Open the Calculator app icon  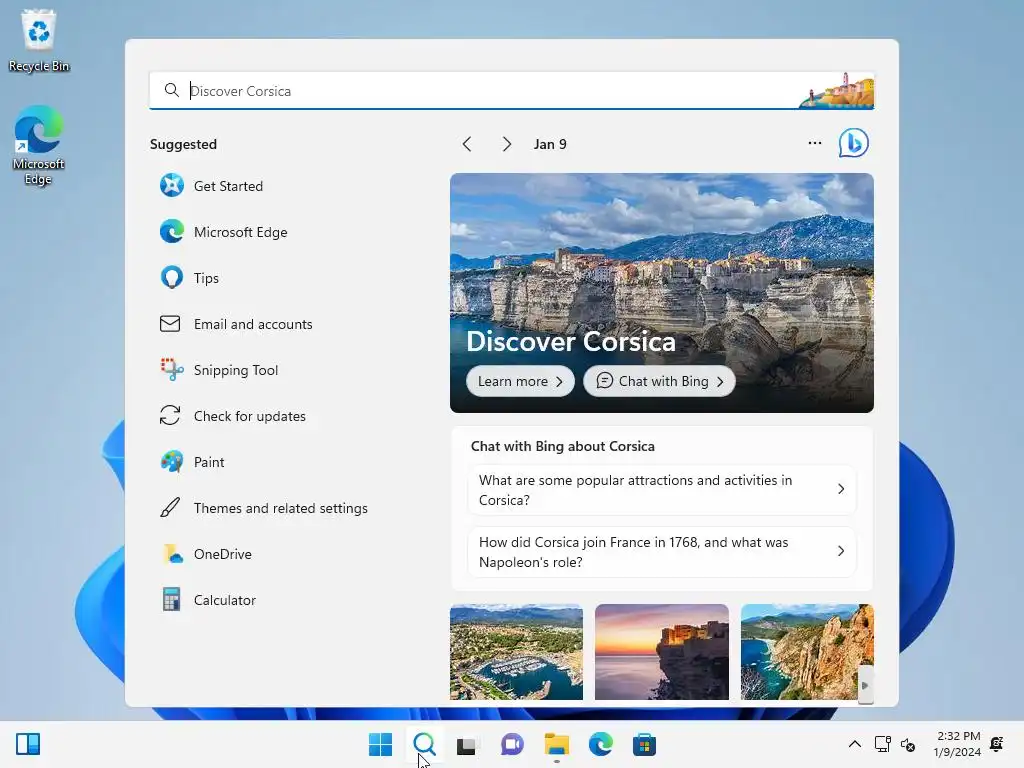click(171, 600)
